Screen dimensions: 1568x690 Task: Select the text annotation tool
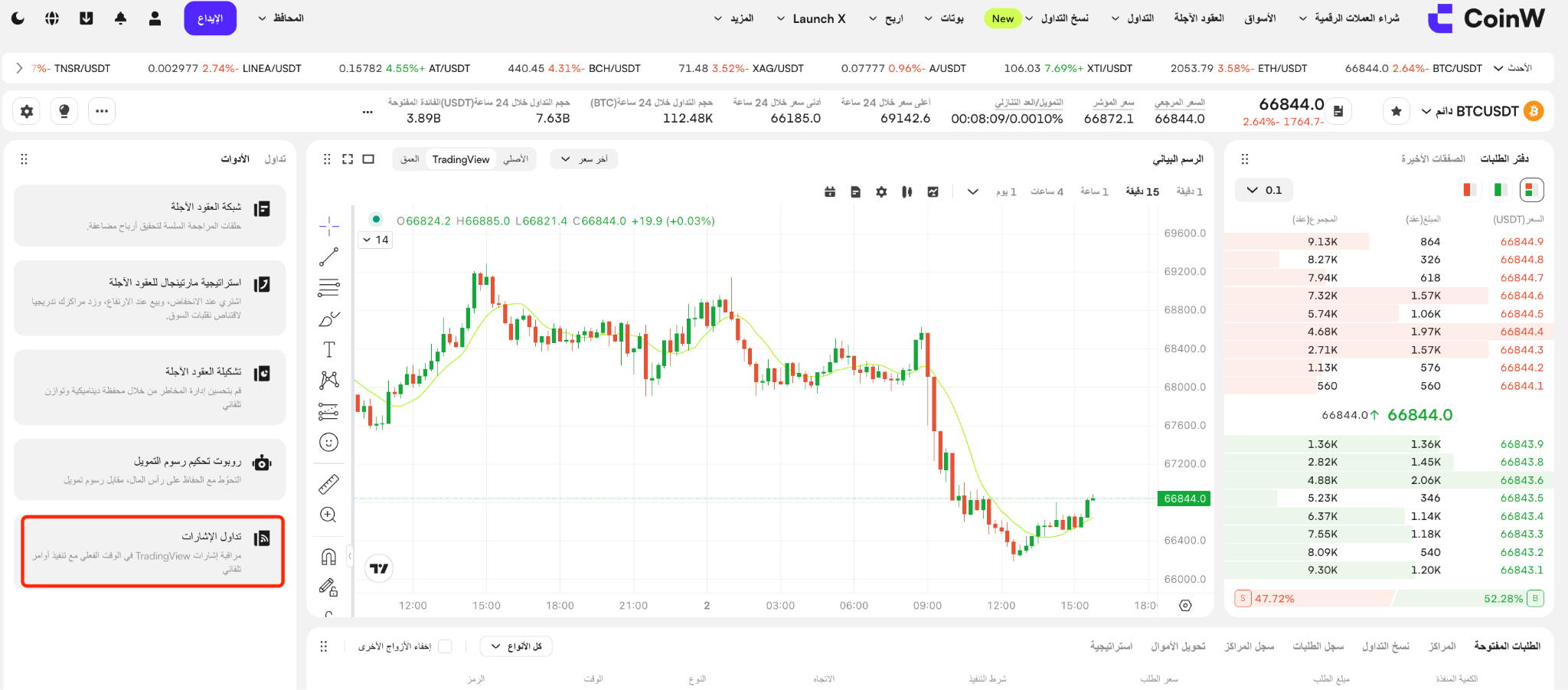pos(328,349)
